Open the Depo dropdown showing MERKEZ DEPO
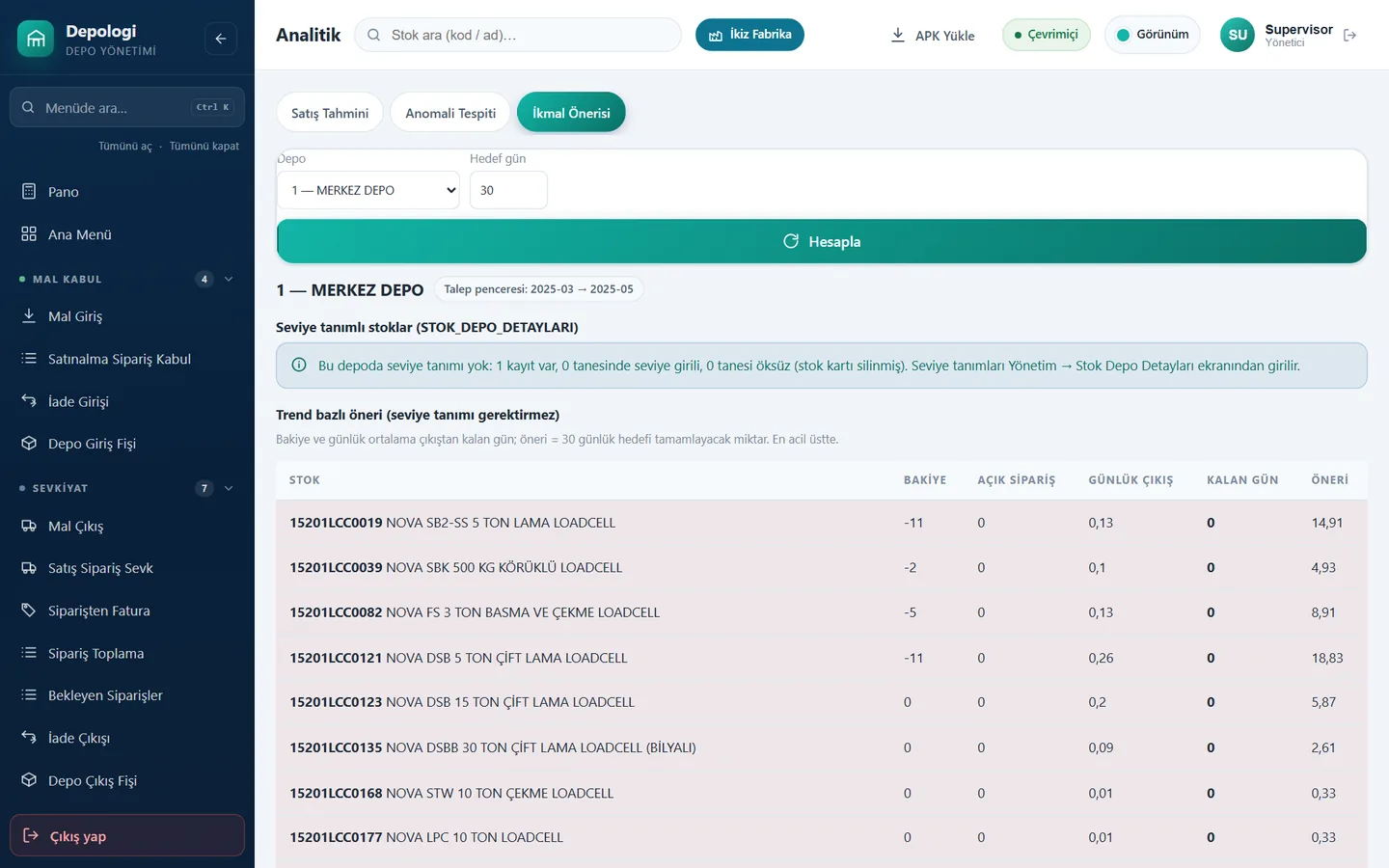This screenshot has height=868, width=1389. tap(368, 190)
